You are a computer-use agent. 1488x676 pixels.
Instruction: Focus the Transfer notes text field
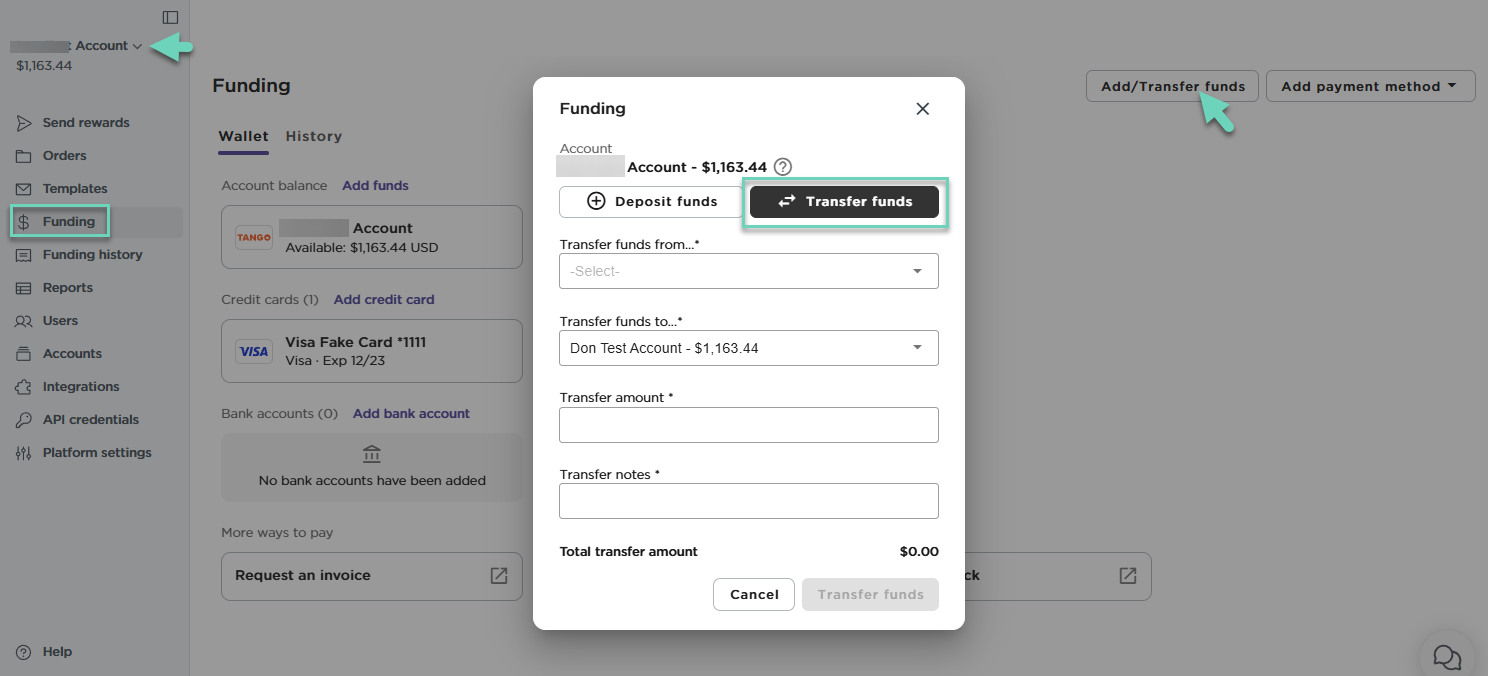748,501
